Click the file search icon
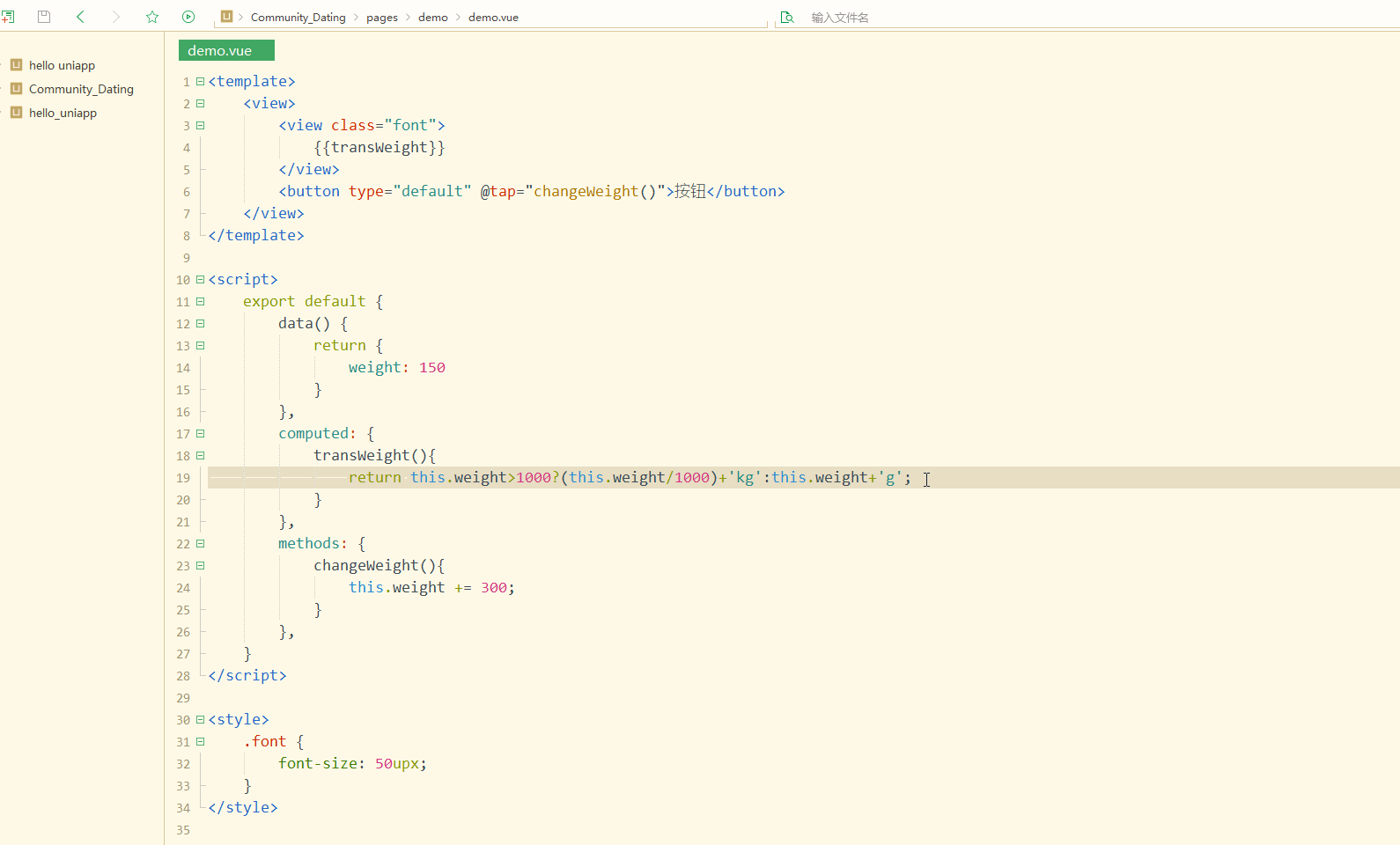 click(787, 17)
